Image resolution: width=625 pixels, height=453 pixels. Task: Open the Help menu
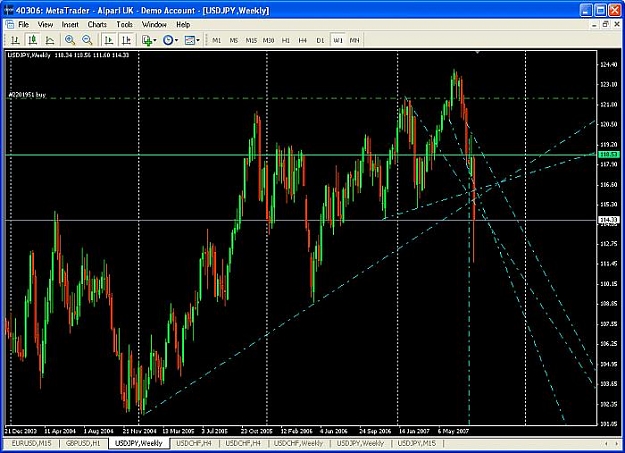click(x=183, y=25)
